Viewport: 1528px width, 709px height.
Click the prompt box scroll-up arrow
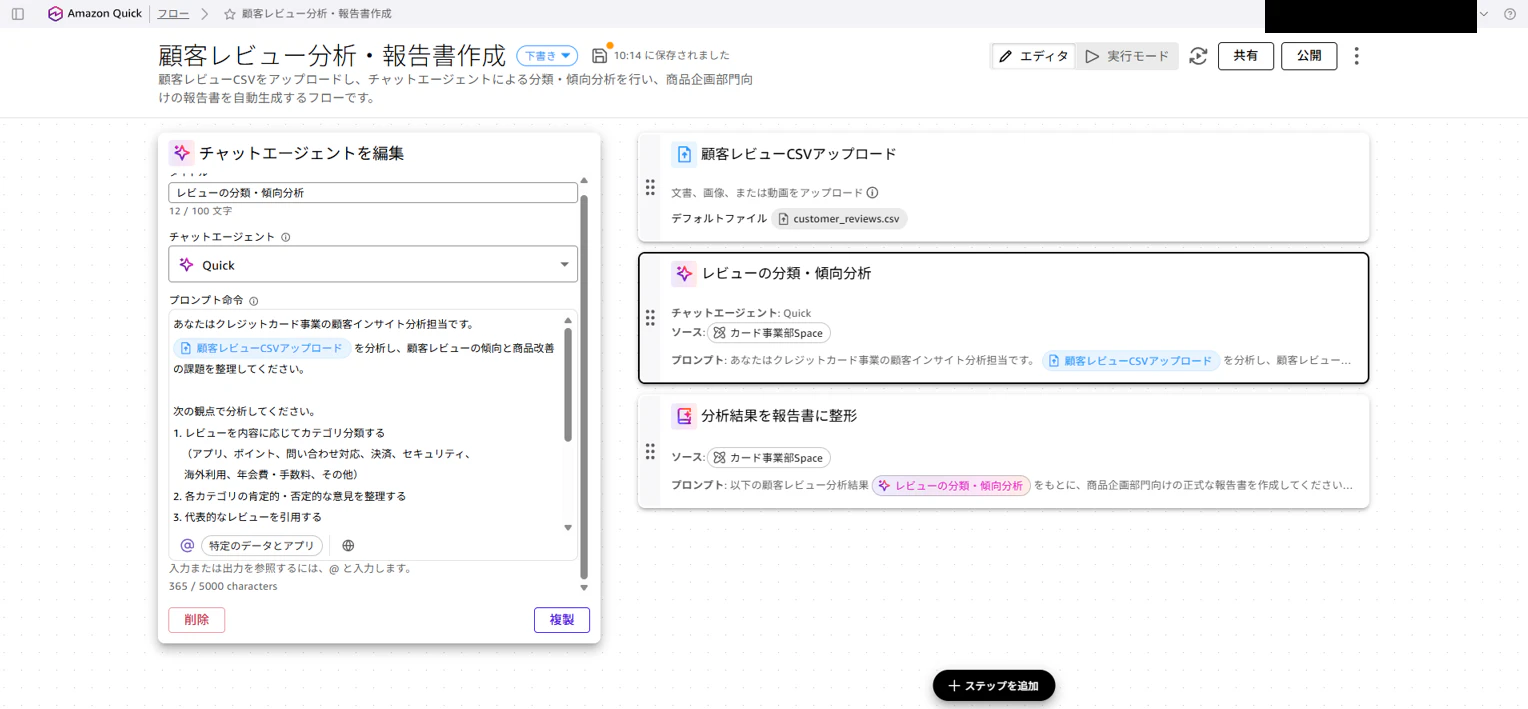click(568, 321)
